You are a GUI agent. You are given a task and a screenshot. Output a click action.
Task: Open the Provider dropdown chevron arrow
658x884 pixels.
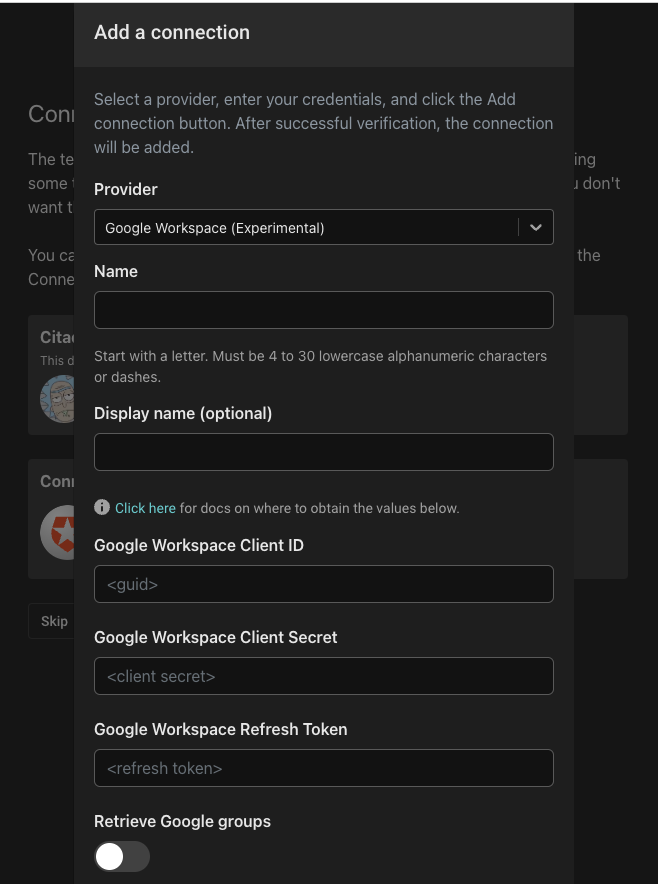[536, 227]
